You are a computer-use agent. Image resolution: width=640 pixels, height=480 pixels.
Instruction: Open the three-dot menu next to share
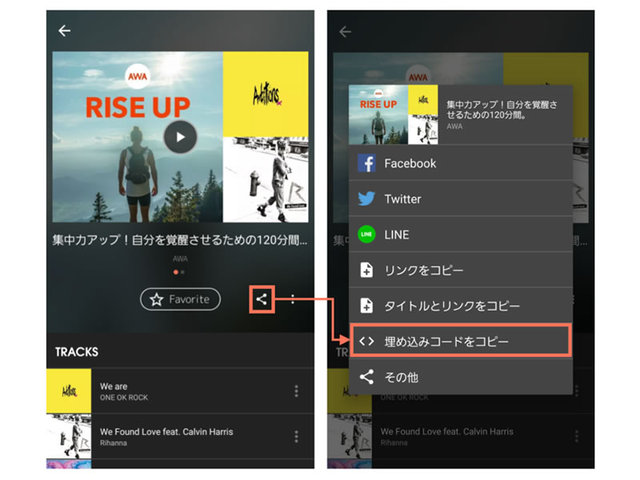[x=293, y=300]
